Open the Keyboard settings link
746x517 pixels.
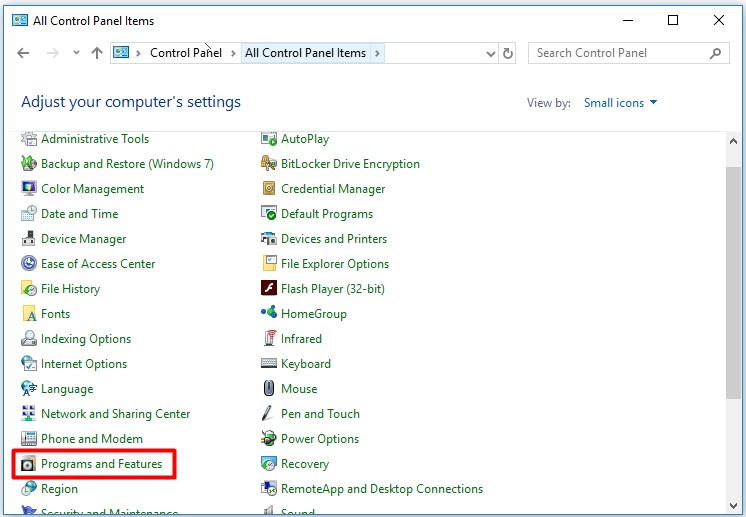coord(305,364)
